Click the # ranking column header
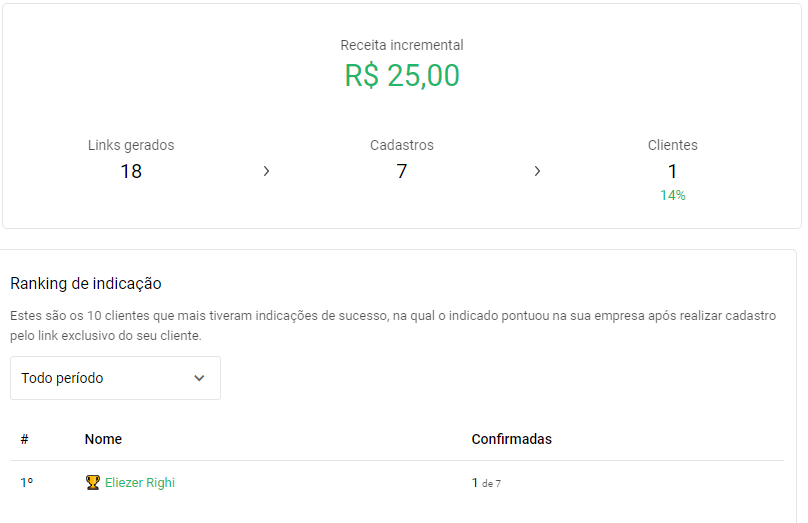The image size is (808, 523). point(24,439)
